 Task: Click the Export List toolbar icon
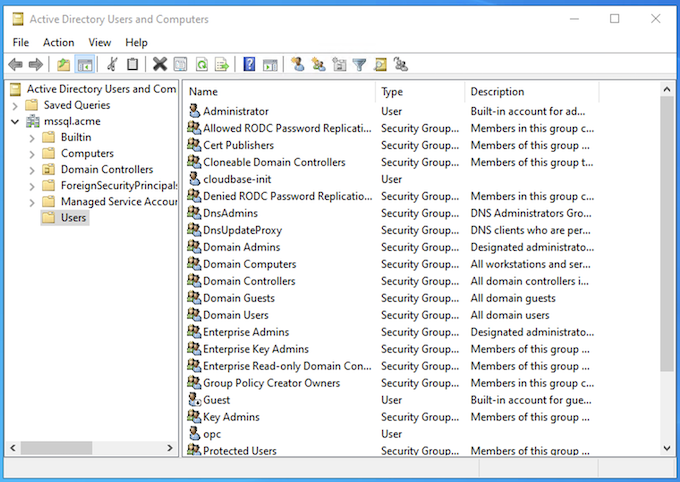point(222,65)
